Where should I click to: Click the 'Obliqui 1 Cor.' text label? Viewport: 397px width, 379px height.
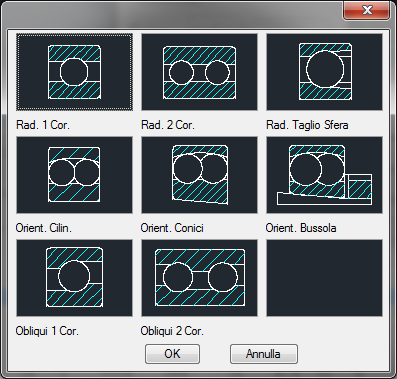(x=47, y=331)
